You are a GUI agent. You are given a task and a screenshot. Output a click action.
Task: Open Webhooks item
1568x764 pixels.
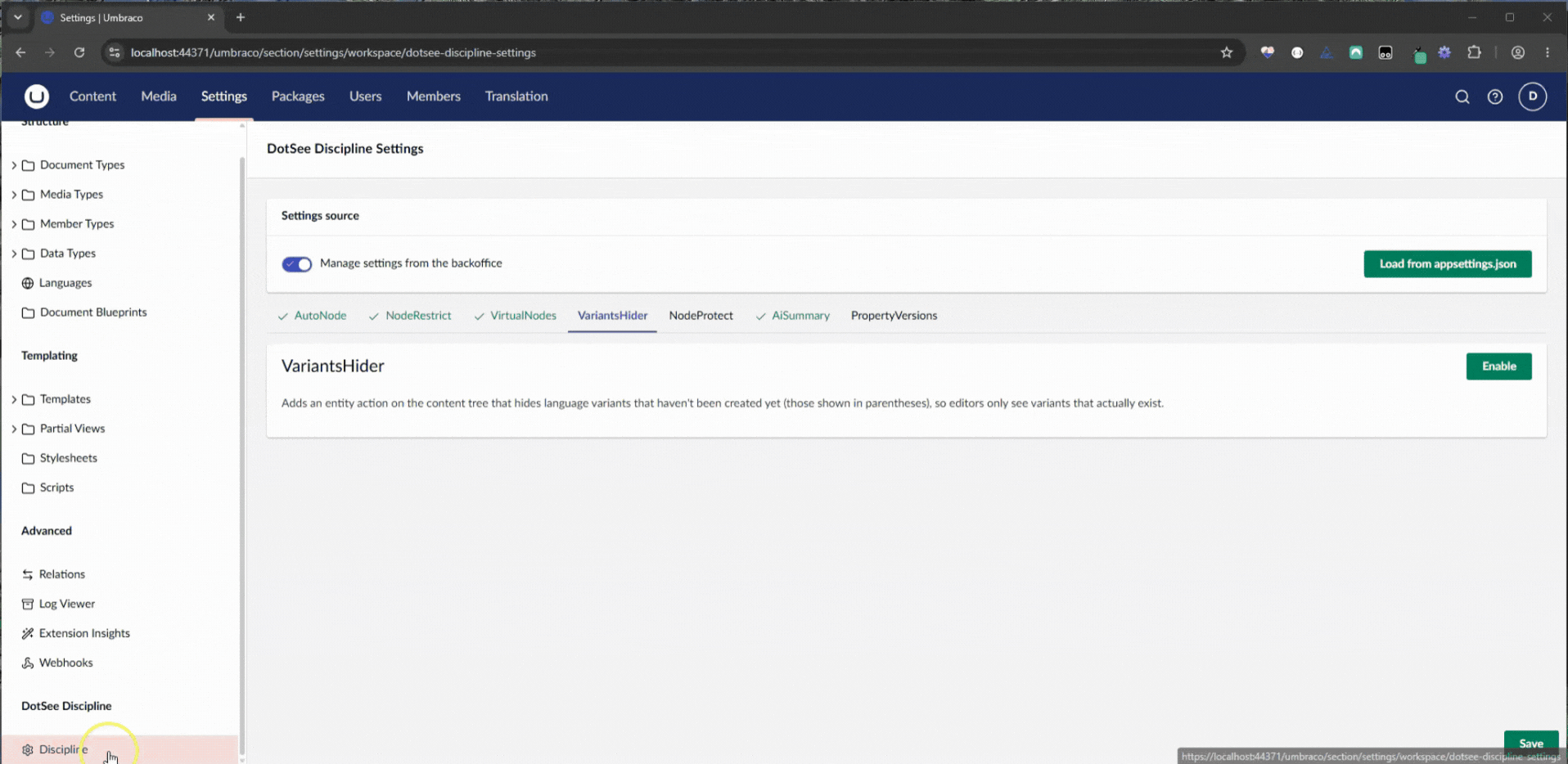coord(66,663)
